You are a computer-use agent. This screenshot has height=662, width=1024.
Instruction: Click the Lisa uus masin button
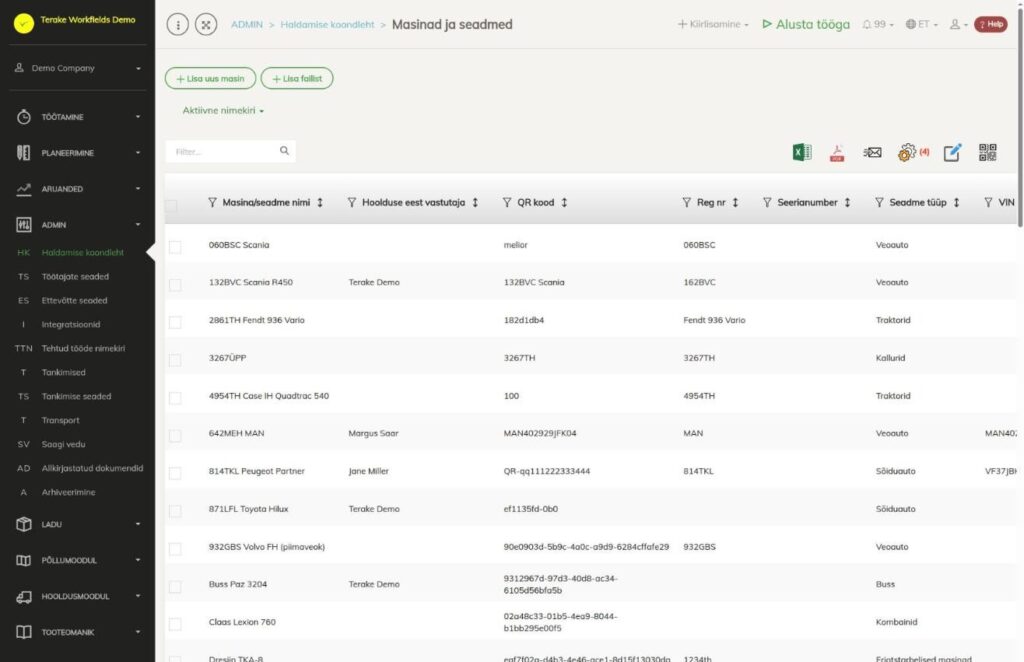point(210,78)
